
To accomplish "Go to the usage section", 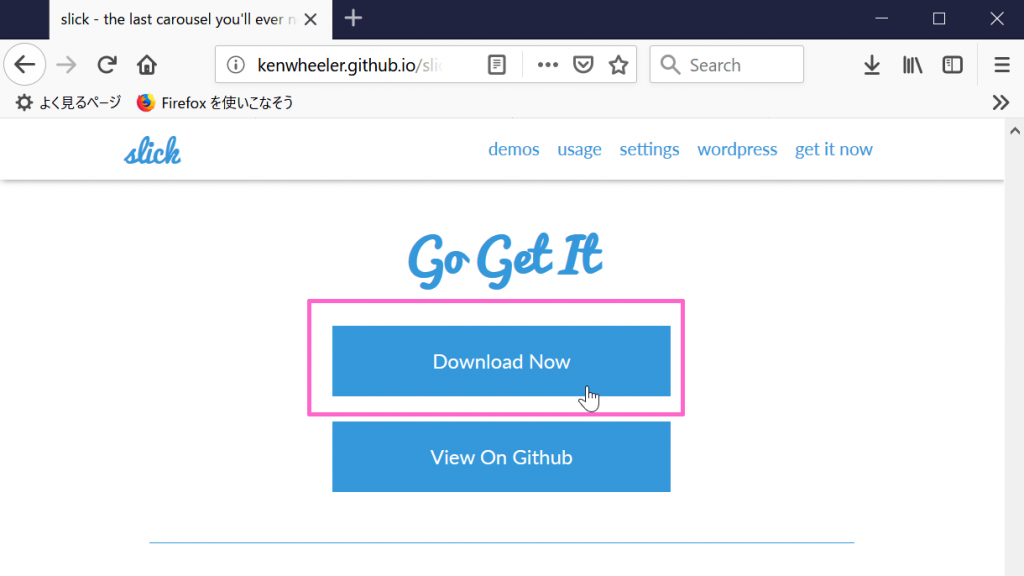I will click(x=579, y=150).
